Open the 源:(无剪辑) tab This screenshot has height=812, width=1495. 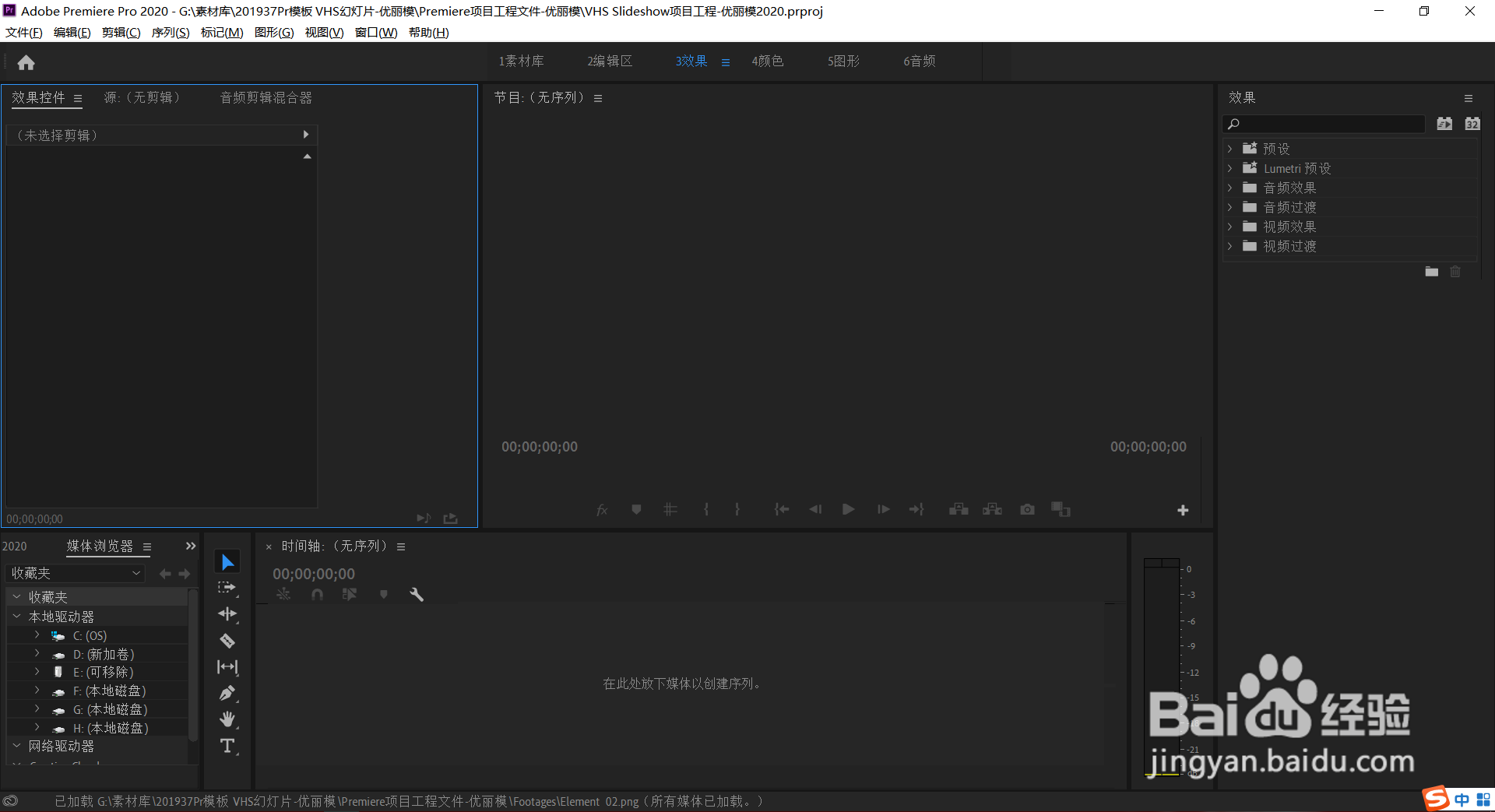(x=142, y=98)
